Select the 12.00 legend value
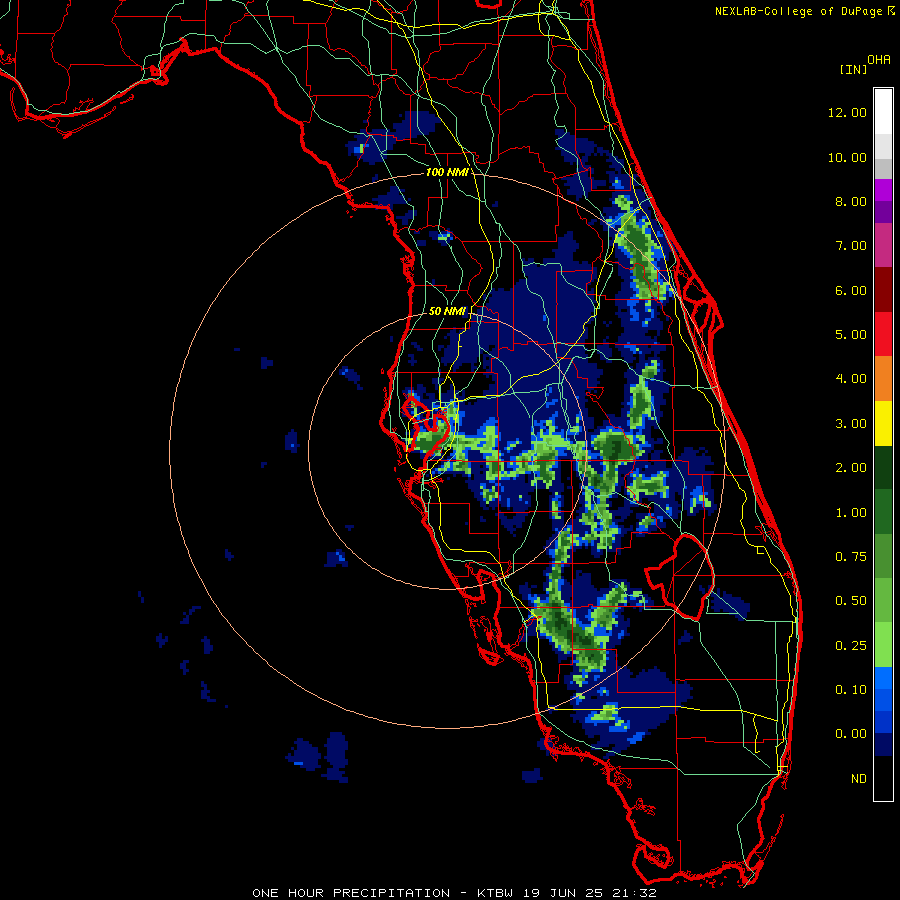Image resolution: width=900 pixels, height=900 pixels. tap(847, 112)
